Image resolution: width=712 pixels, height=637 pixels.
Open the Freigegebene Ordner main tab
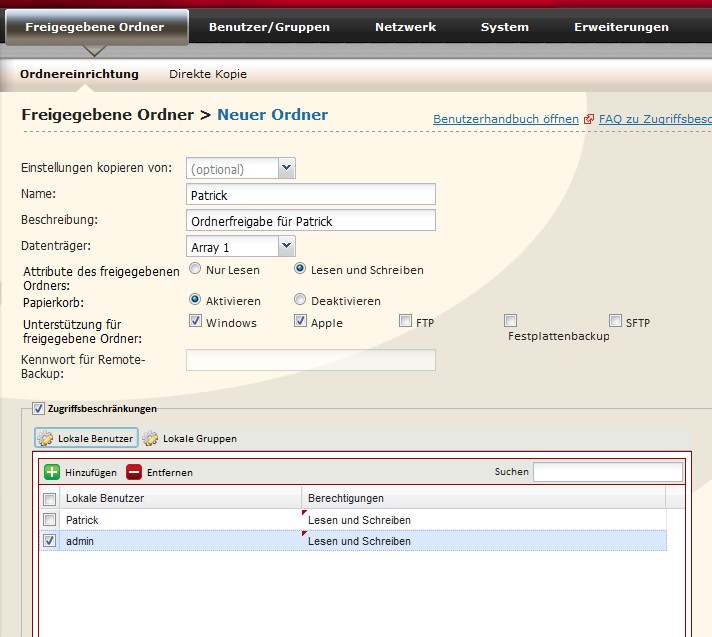(x=95, y=27)
